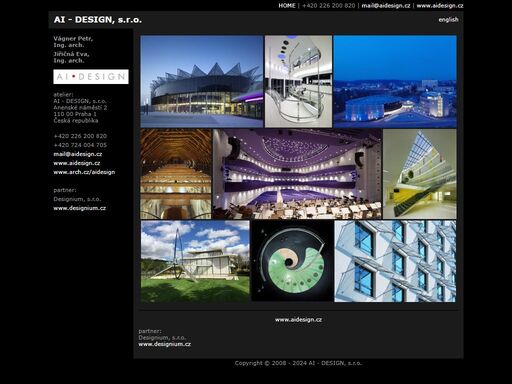Open the HOME link in top bar
The image size is (512, 384).
(x=287, y=5)
